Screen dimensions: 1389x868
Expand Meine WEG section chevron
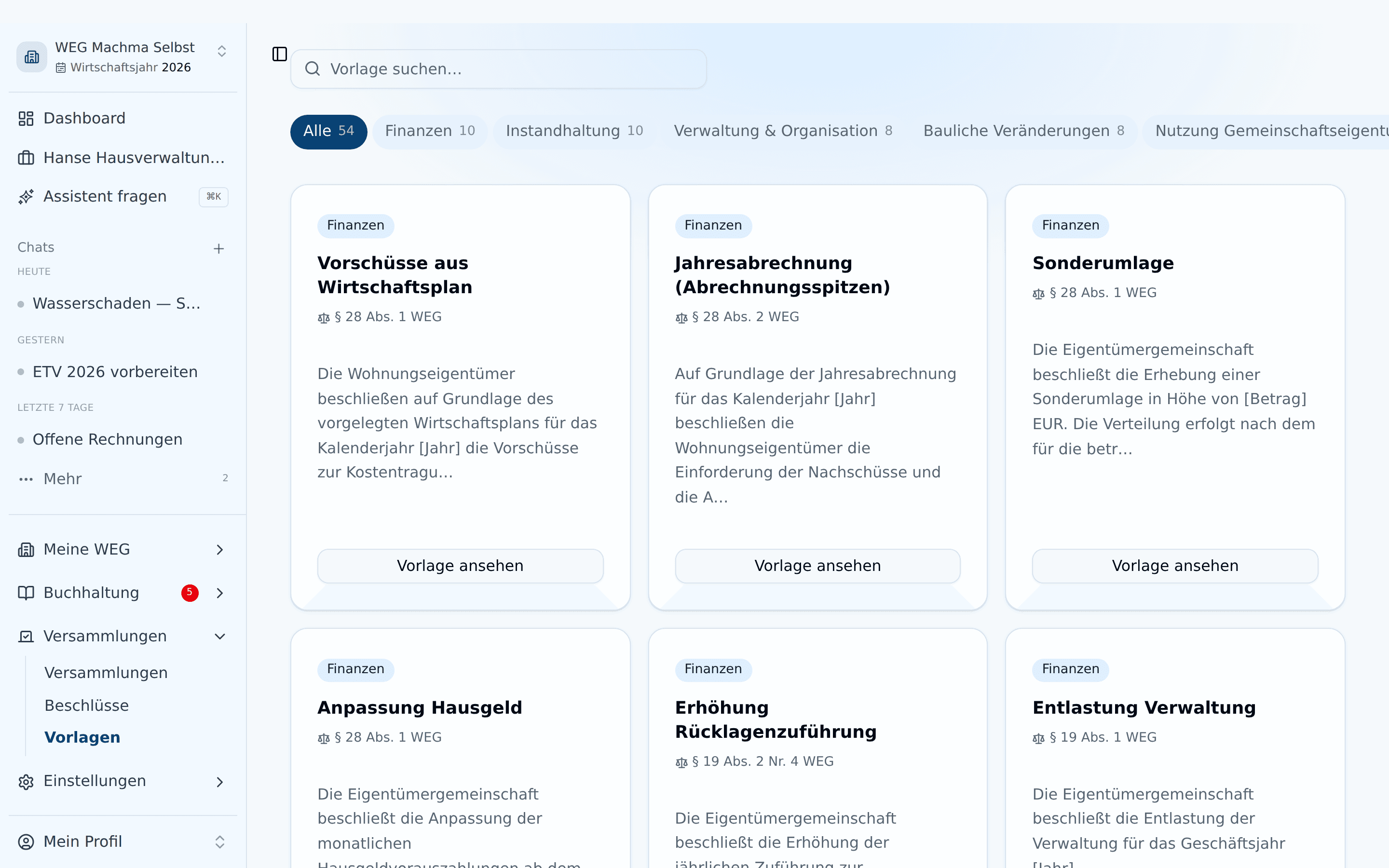pos(220,550)
